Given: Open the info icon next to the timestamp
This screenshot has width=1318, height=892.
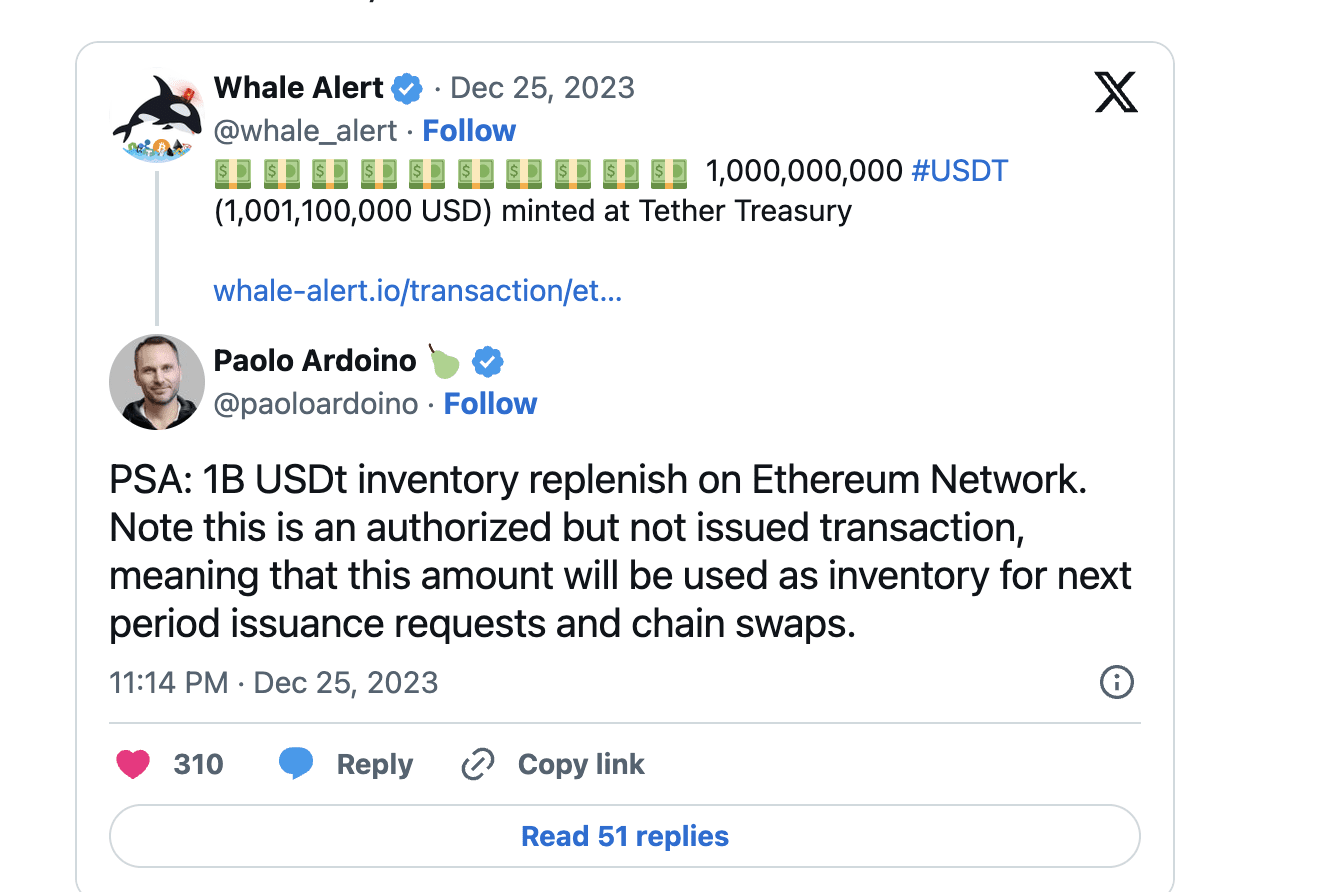Looking at the screenshot, I should coord(1117,682).
